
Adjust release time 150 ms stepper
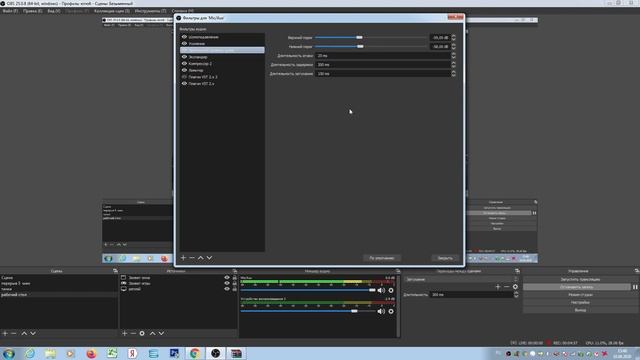[x=453, y=73]
